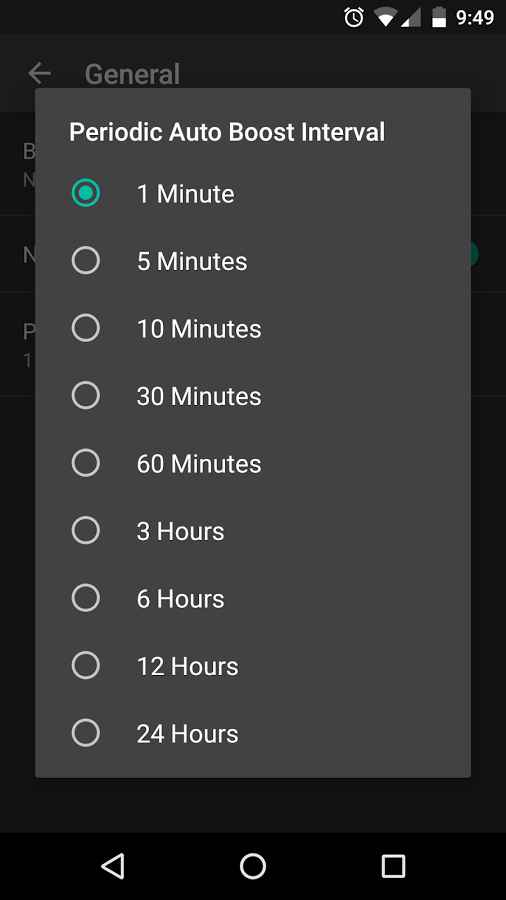Image resolution: width=506 pixels, height=900 pixels.
Task: Choose the 60 Minutes interval option
Action: tap(252, 463)
